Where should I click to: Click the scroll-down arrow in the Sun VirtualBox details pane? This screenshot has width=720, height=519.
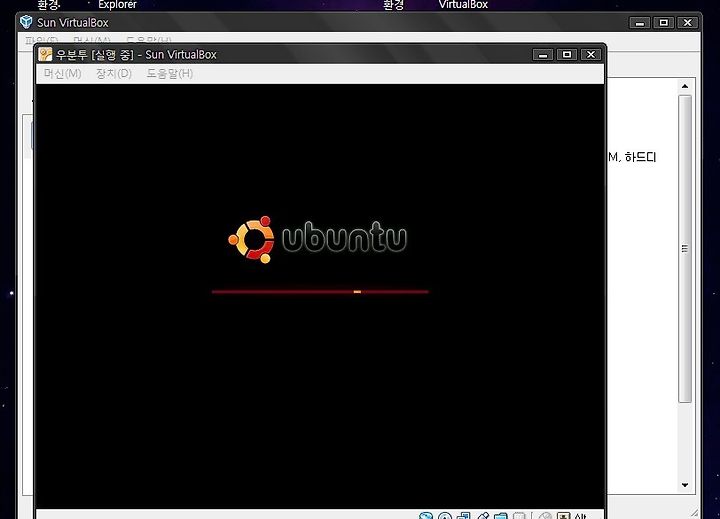685,485
